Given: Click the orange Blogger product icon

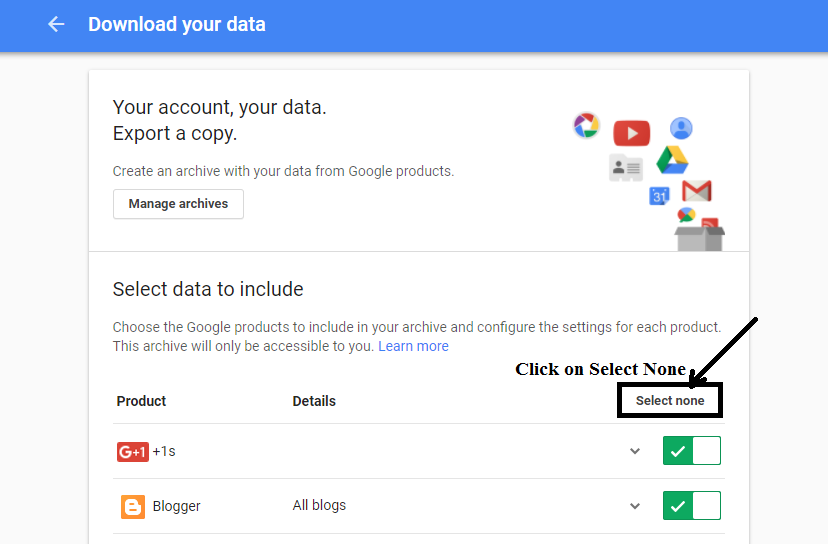Looking at the screenshot, I should point(132,506).
